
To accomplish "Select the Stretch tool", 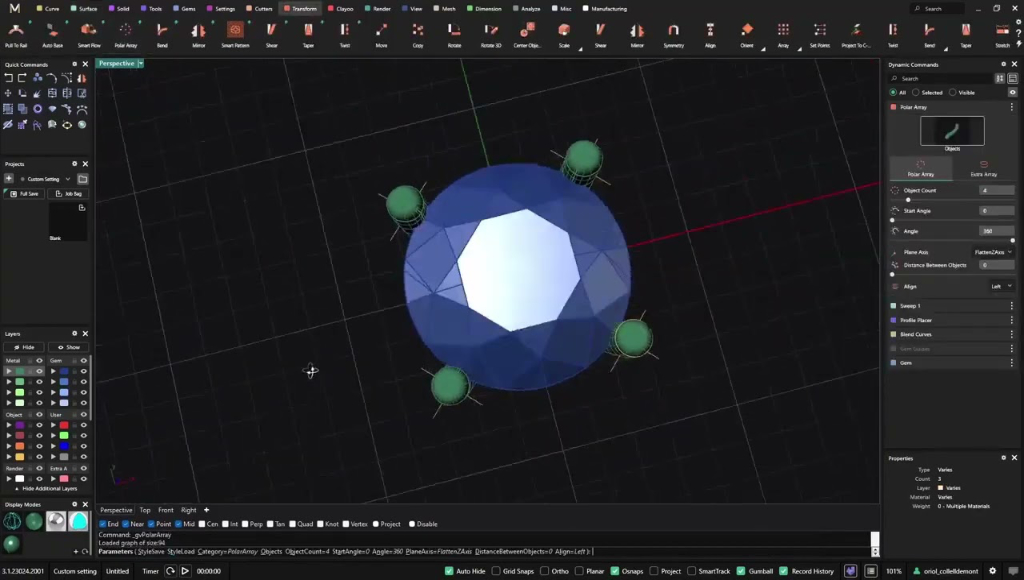I will [1002, 35].
